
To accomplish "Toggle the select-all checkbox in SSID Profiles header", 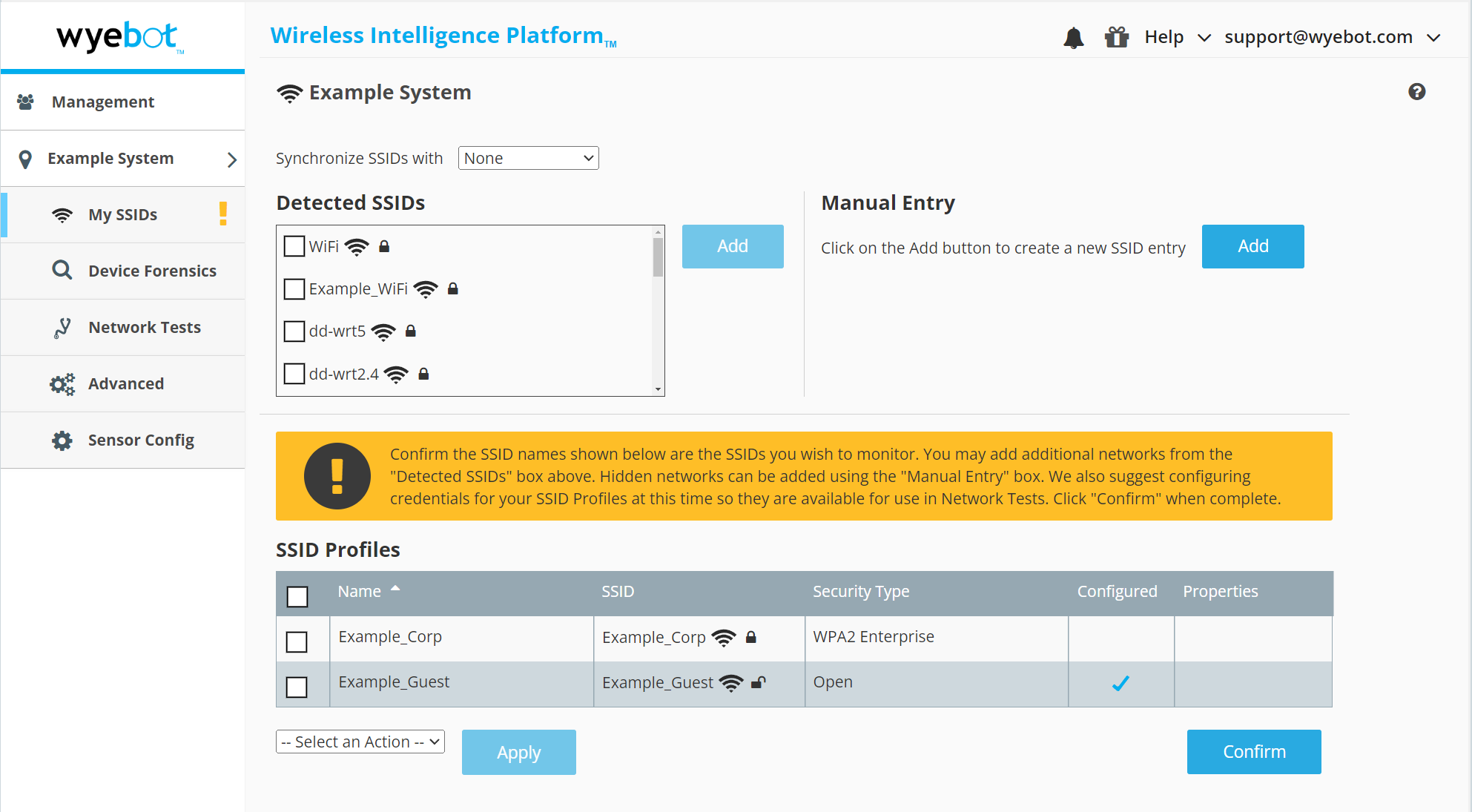I will 297,596.
